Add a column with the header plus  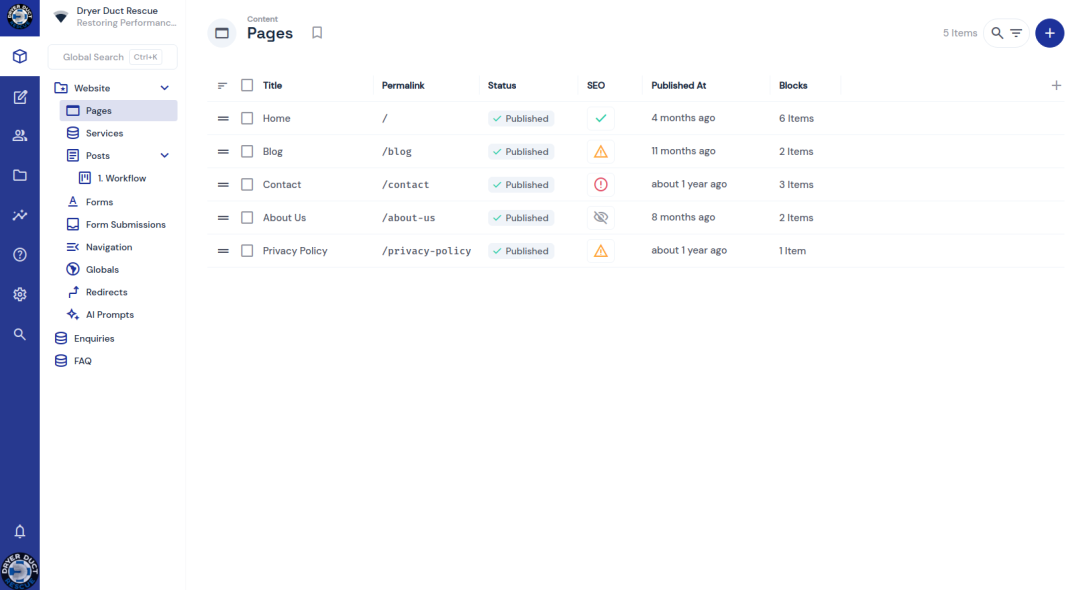[x=1056, y=86]
